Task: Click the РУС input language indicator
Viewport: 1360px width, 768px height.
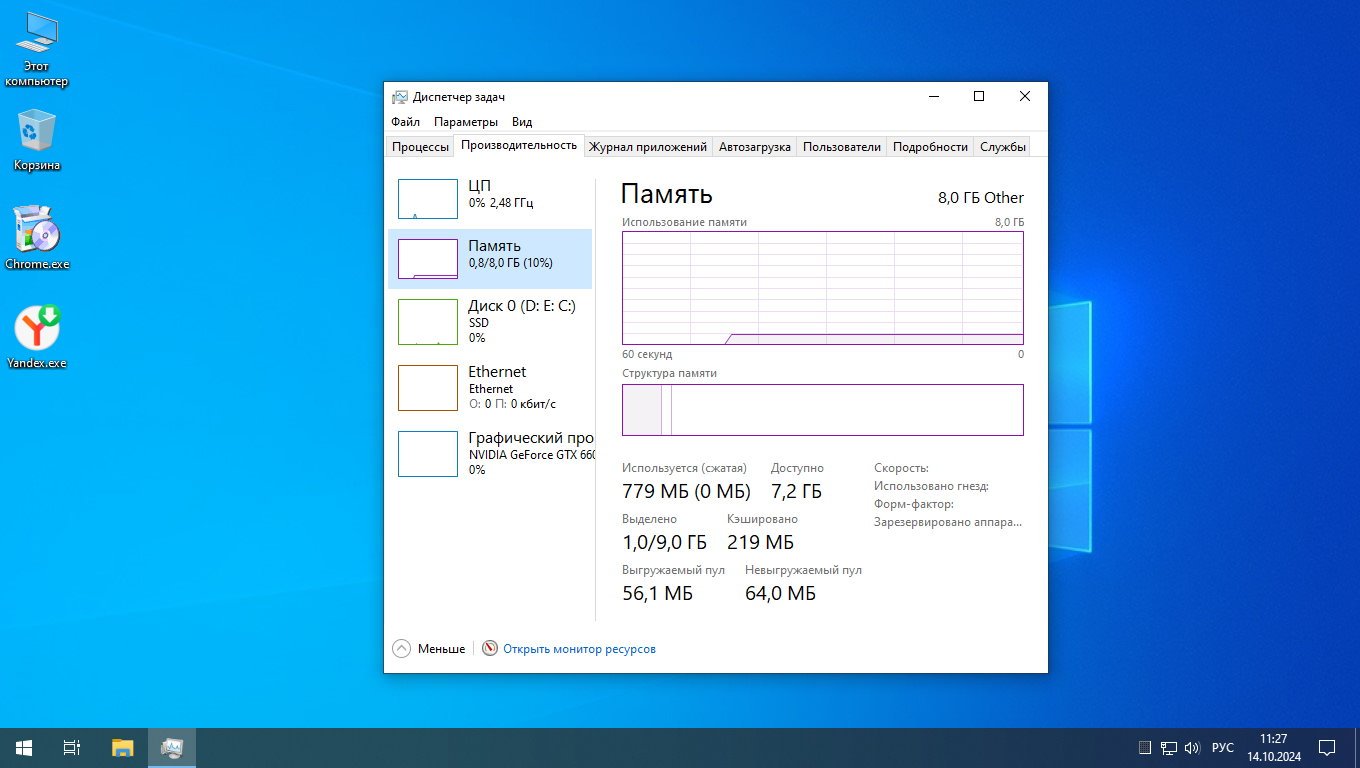Action: pos(1222,748)
